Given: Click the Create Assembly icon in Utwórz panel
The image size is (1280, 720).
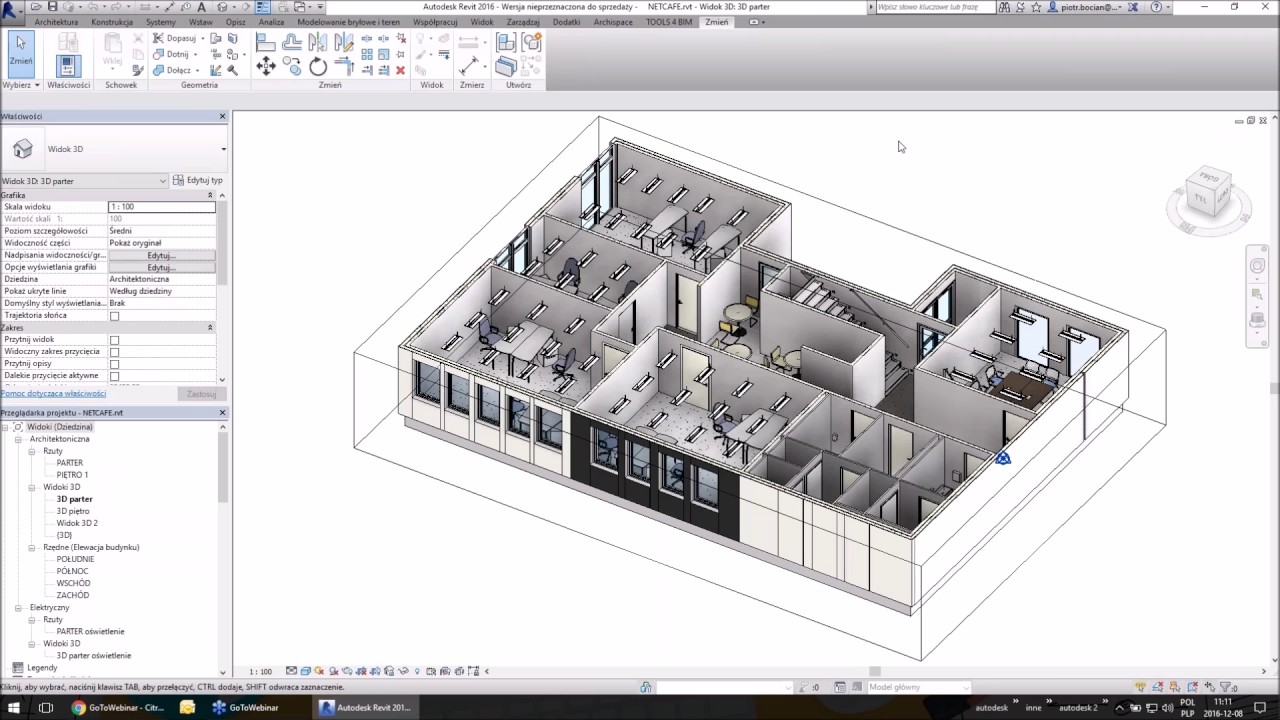Looking at the screenshot, I should click(506, 42).
